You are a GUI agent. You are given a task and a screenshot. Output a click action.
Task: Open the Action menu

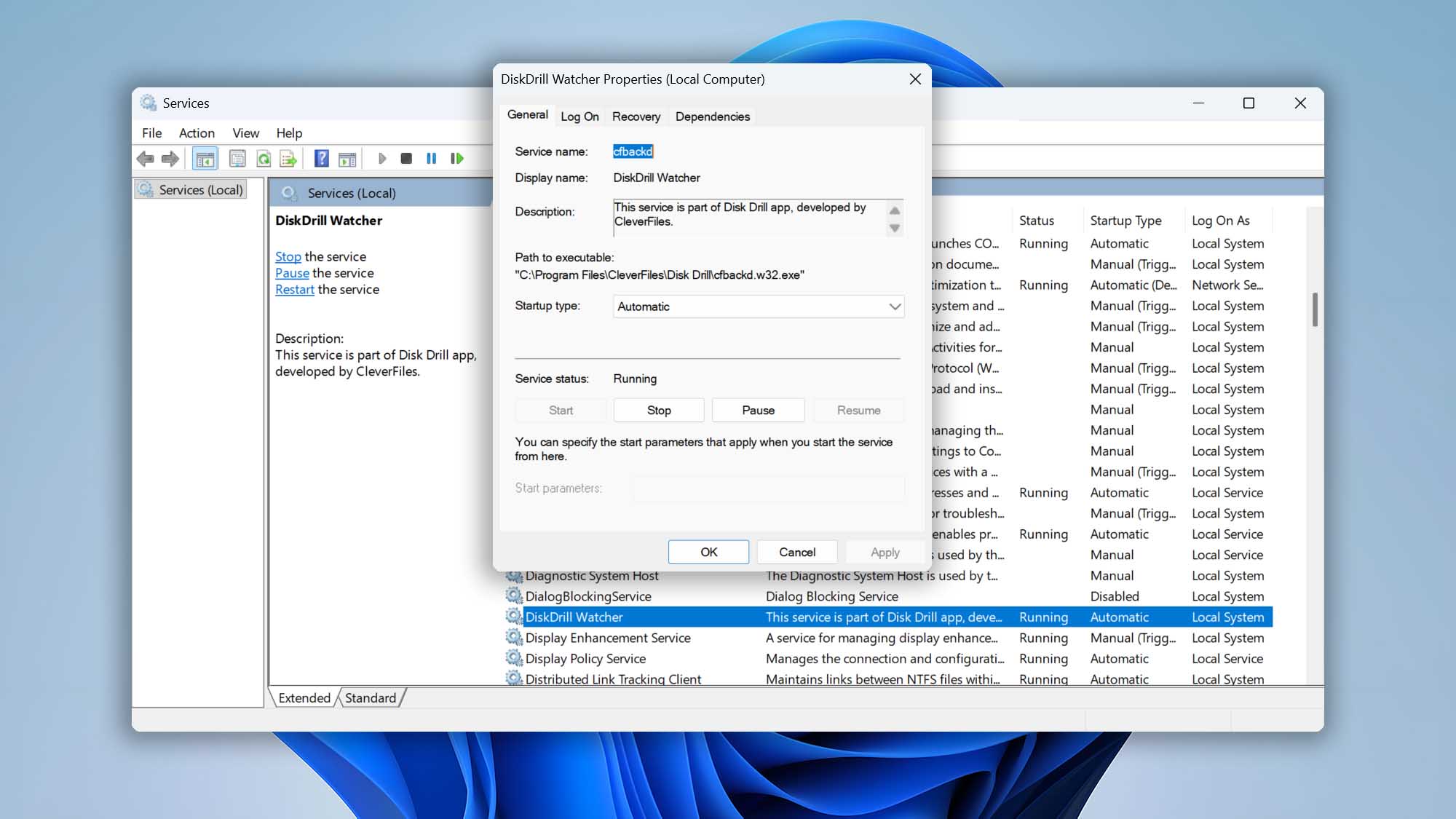[197, 132]
